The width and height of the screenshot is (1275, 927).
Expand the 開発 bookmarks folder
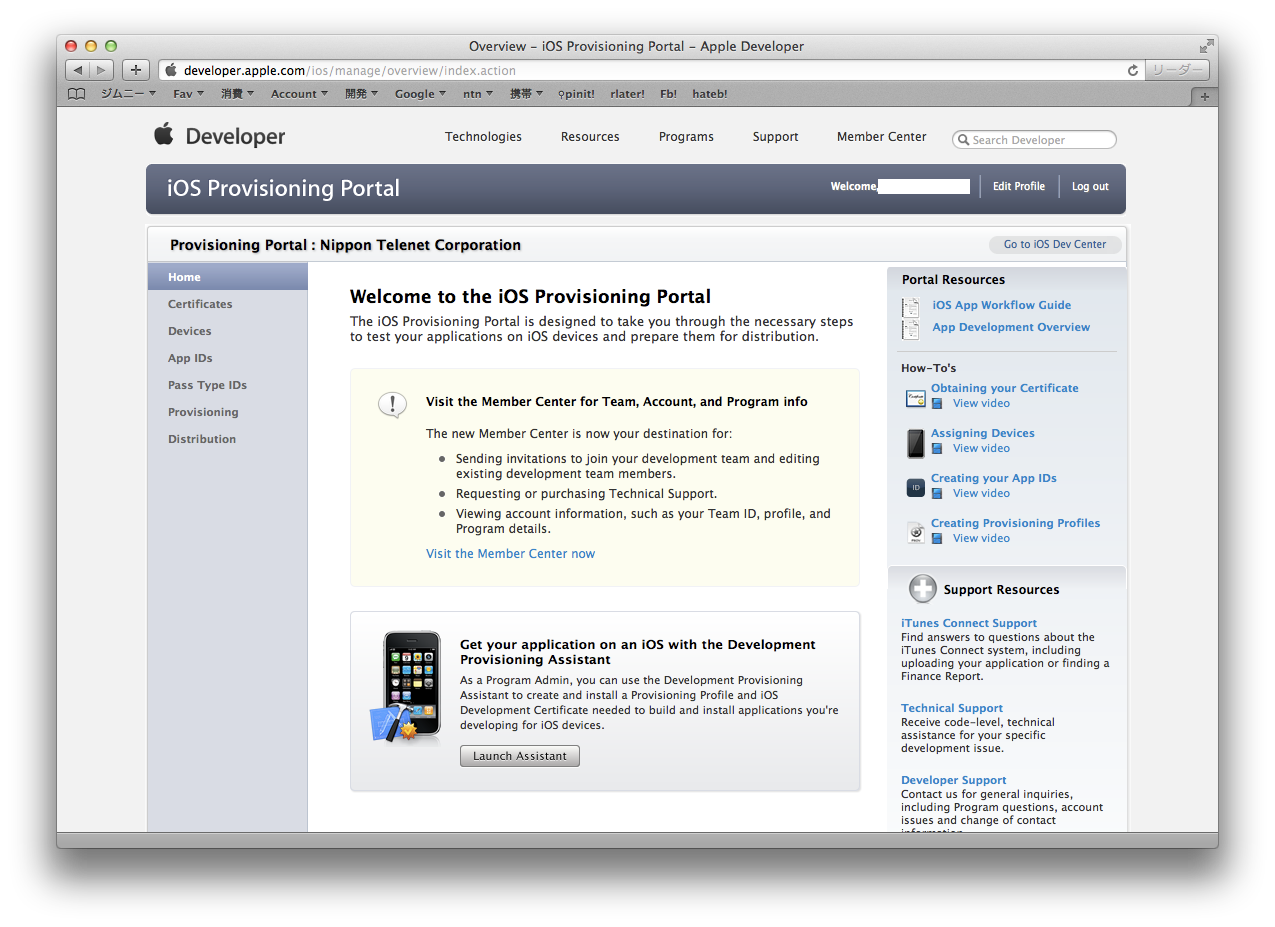coord(361,94)
